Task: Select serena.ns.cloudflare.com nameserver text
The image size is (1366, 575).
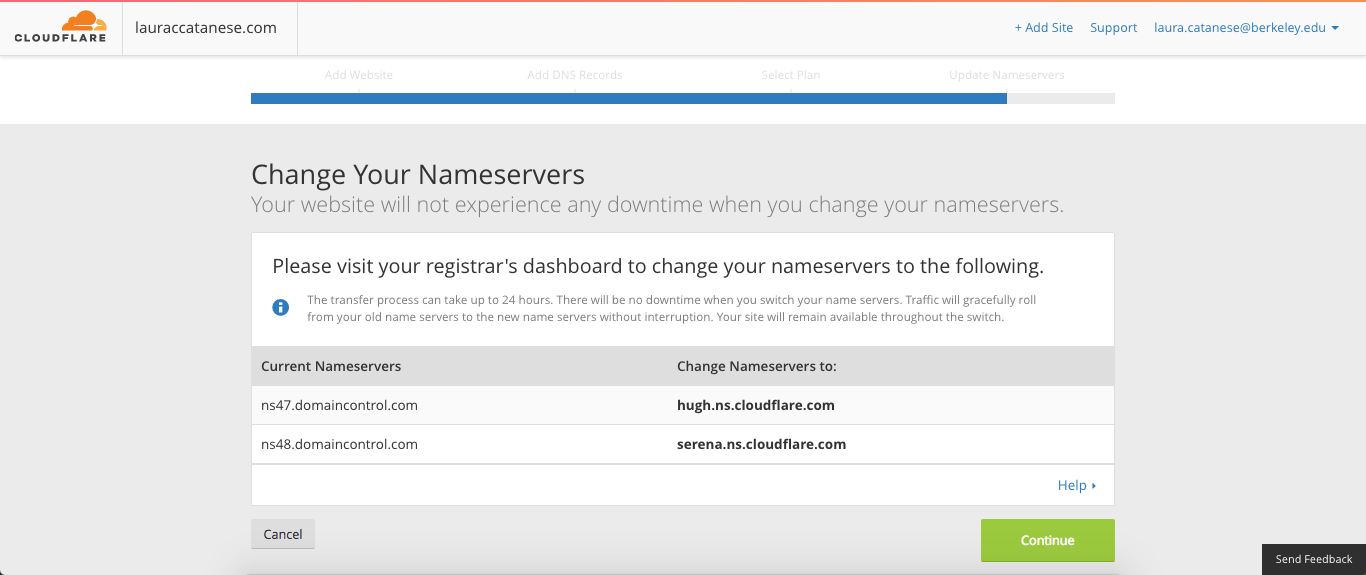Action: click(x=761, y=444)
